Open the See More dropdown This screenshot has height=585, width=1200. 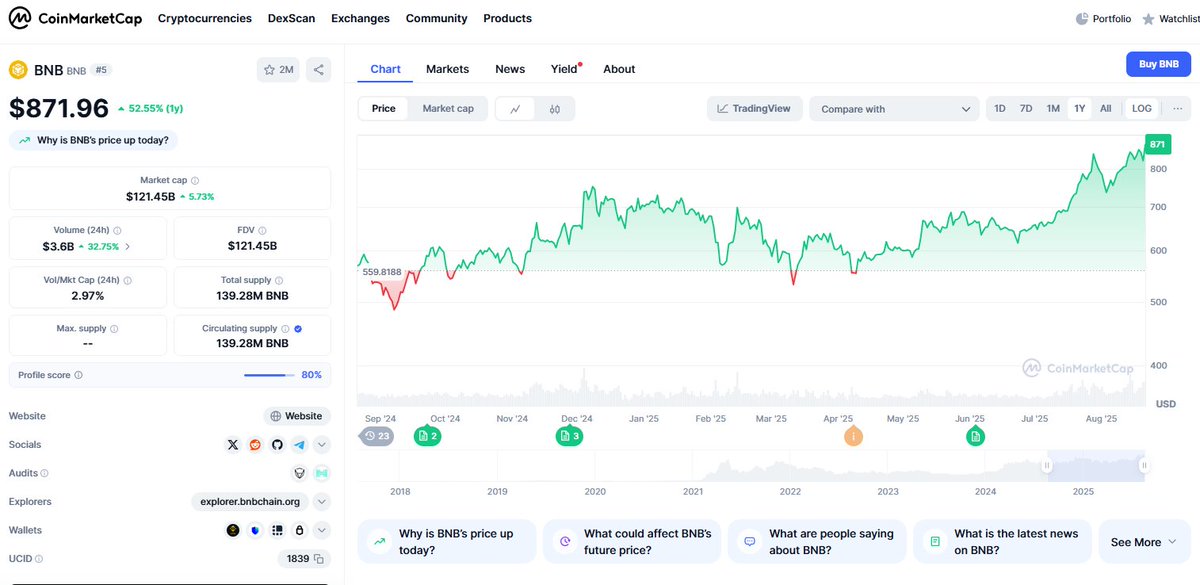point(1144,542)
